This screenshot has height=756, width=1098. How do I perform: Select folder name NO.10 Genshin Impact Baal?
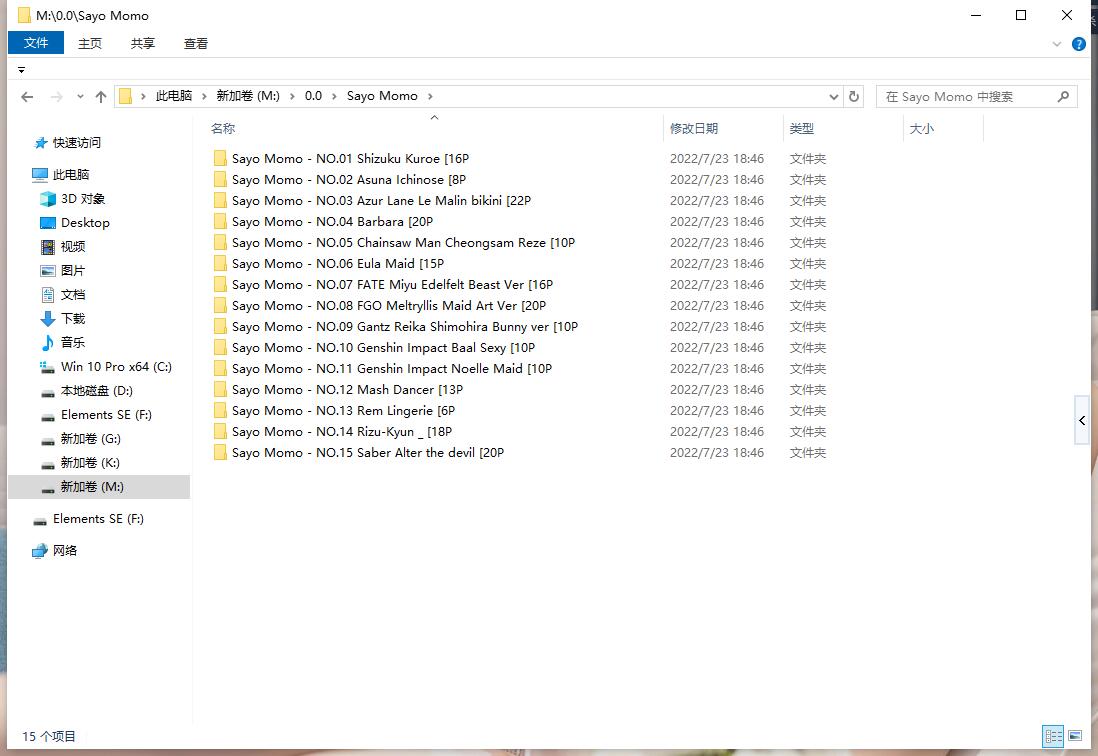(x=383, y=347)
